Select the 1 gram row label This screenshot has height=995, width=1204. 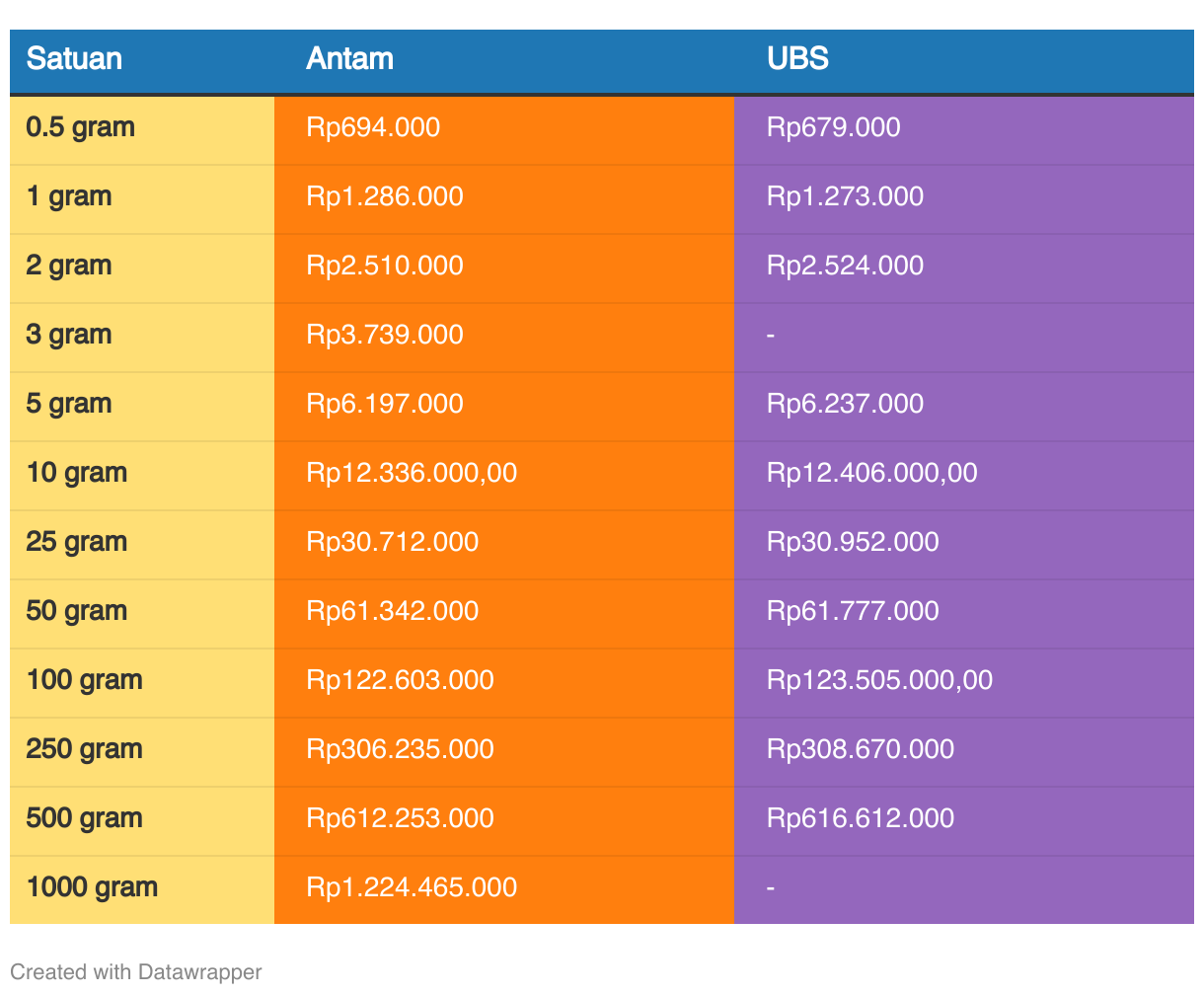pos(69,196)
